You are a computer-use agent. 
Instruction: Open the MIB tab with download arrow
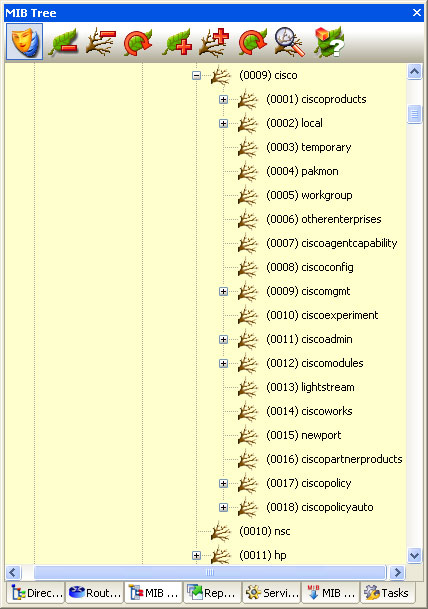(330, 593)
